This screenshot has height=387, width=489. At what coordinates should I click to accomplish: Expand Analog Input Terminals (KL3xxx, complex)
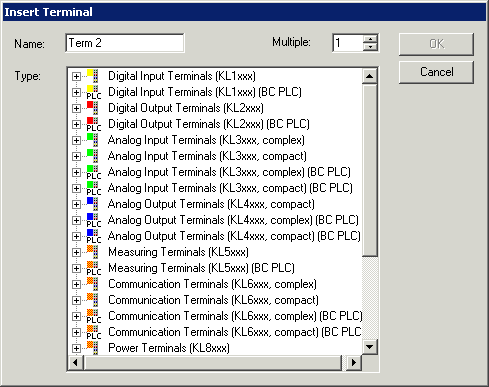[x=76, y=140]
